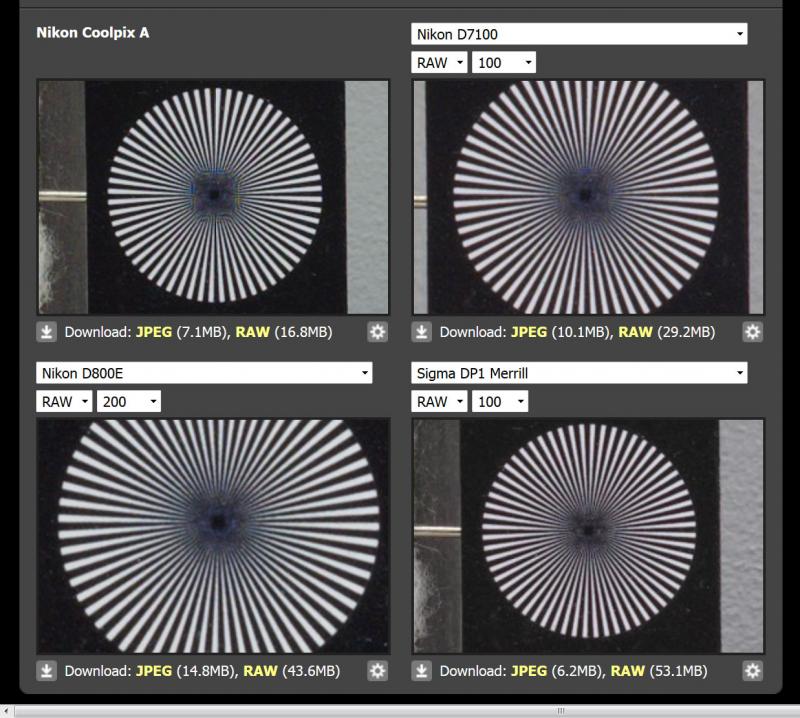Open settings gear for Sigma DP1 Merrill image
Viewport: 800px width, 718px height.
[x=753, y=671]
